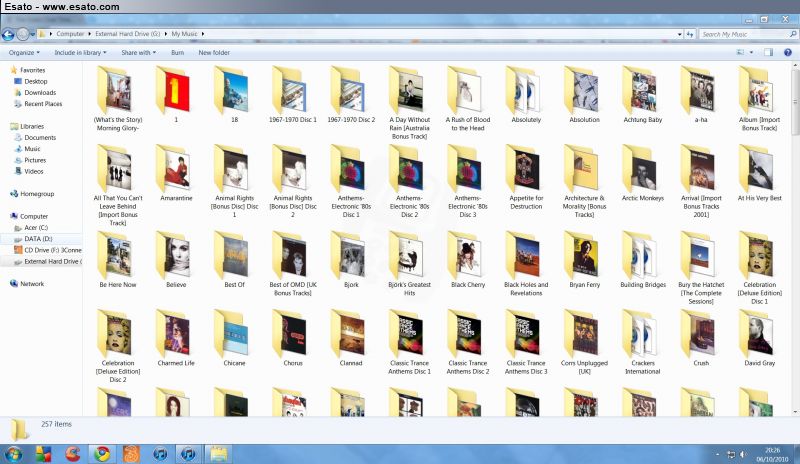Launch Google Chrome from the taskbar

tap(102, 453)
